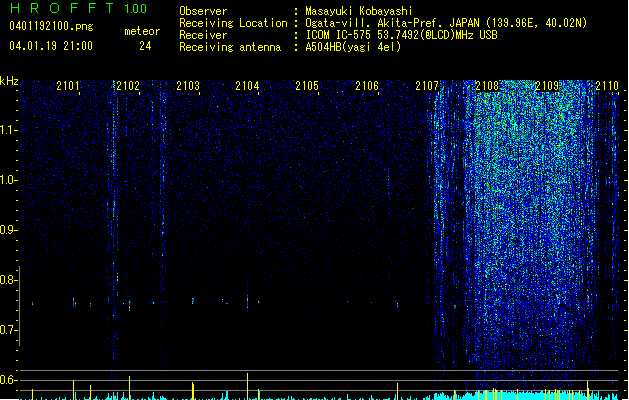This screenshot has width=629, height=400.
Task: Click the meteor echo at 2104
Action: (x=248, y=302)
